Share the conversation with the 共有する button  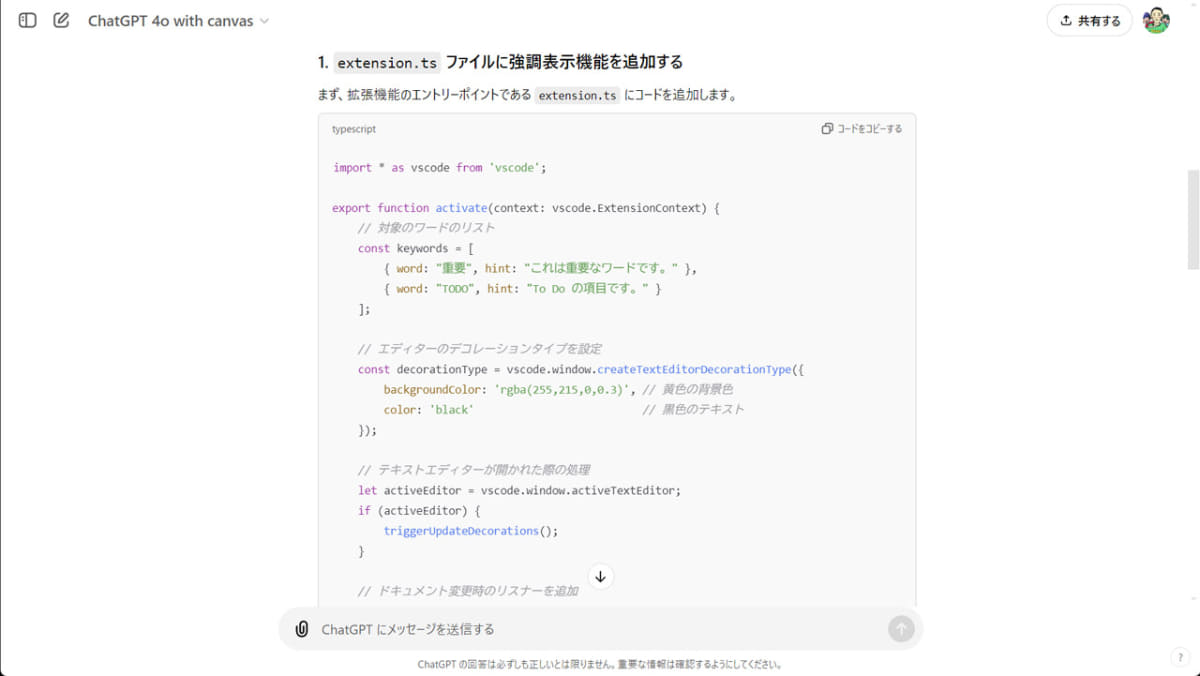[1089, 20]
